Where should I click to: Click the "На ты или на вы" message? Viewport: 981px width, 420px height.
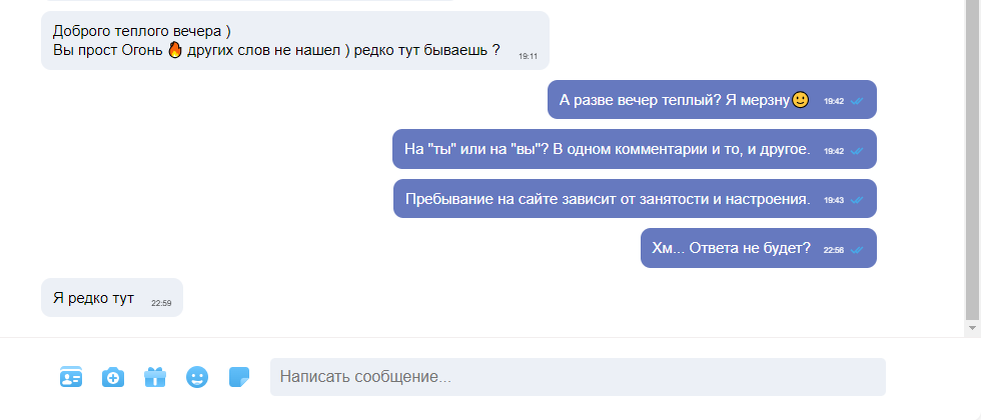(634, 149)
